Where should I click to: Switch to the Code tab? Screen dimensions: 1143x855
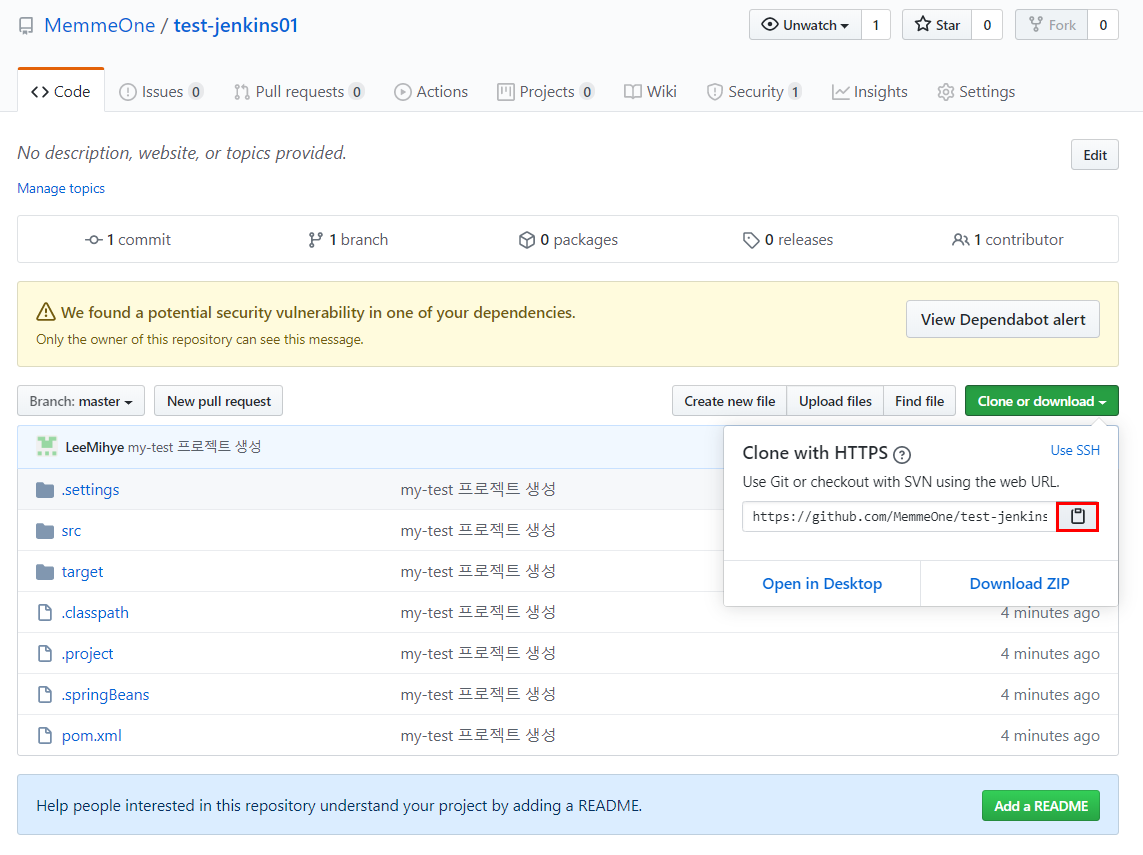(61, 92)
